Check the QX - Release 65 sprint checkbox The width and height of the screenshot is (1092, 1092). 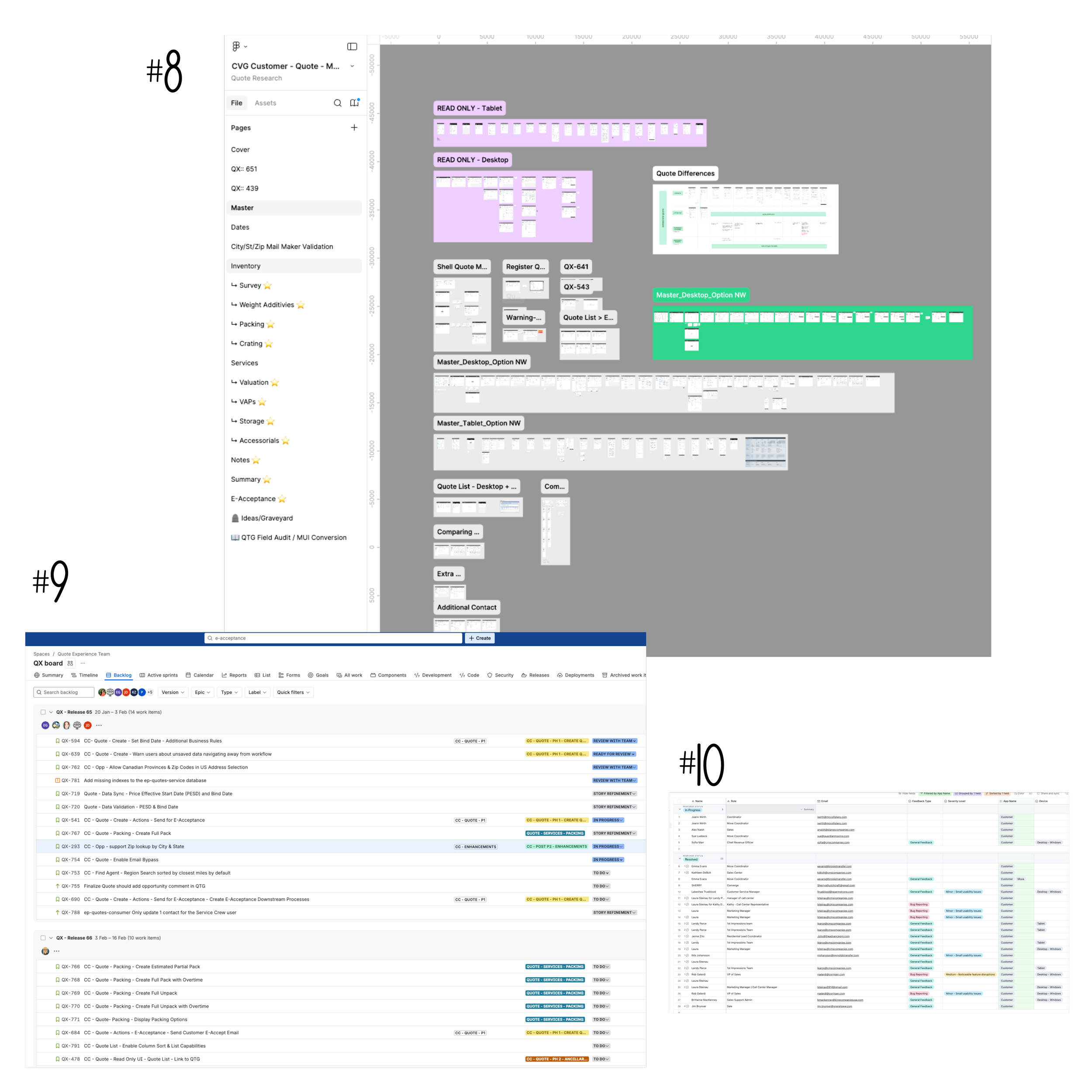pyautogui.click(x=43, y=712)
